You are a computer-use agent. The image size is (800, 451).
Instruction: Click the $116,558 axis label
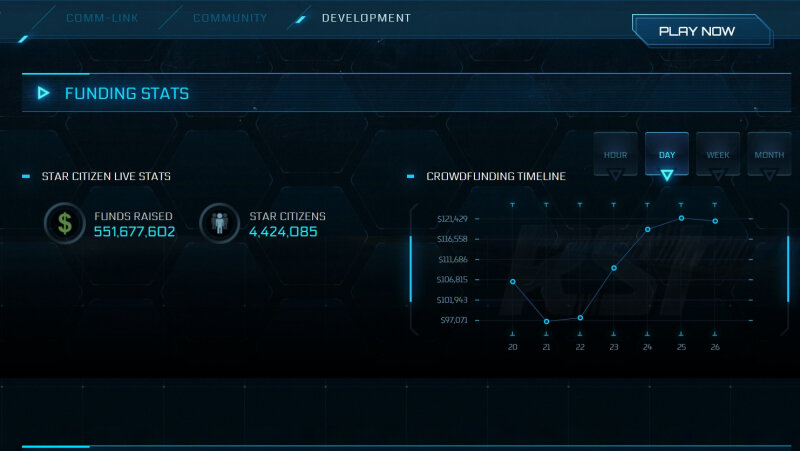[x=452, y=239]
